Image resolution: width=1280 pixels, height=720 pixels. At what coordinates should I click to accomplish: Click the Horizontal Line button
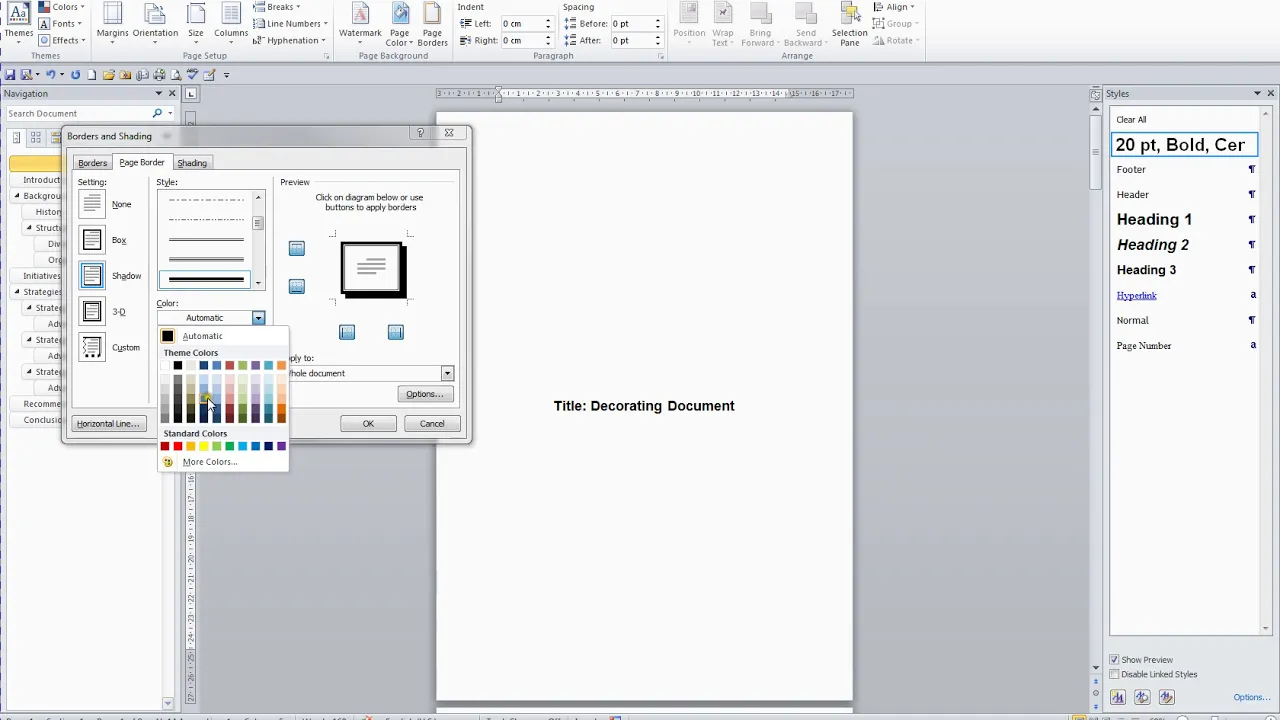[x=108, y=424]
